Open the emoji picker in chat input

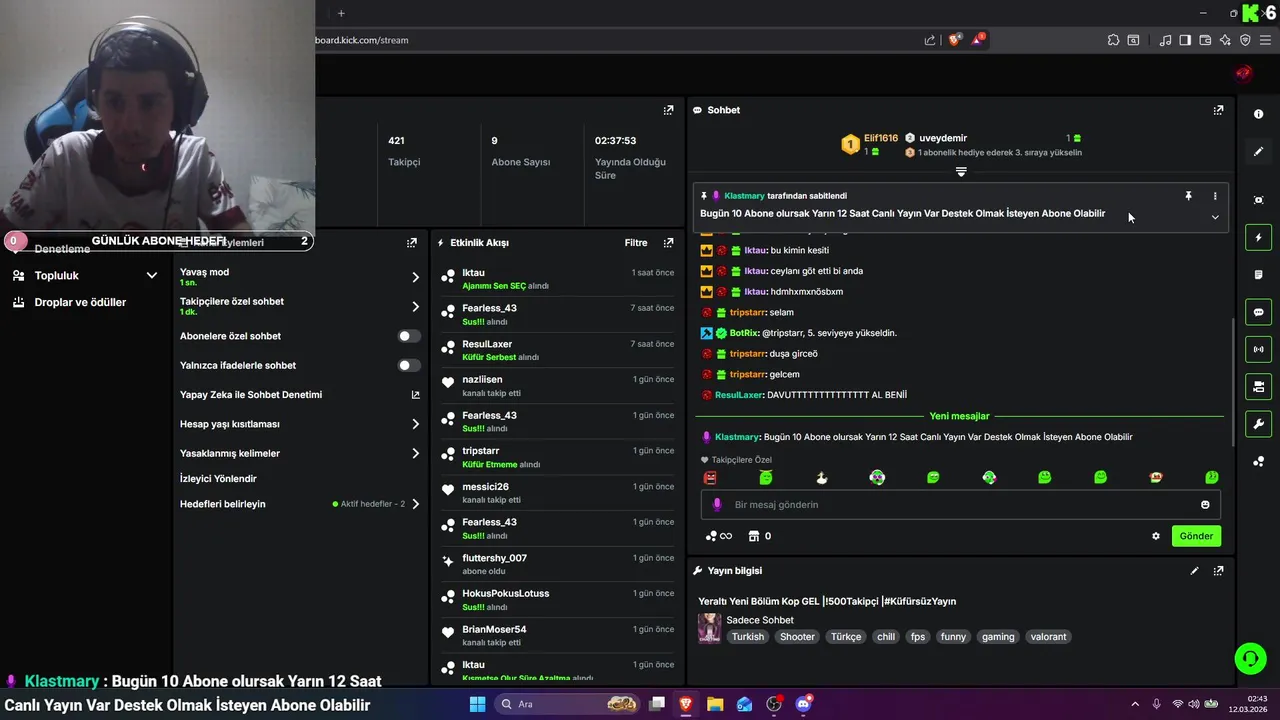[1205, 505]
